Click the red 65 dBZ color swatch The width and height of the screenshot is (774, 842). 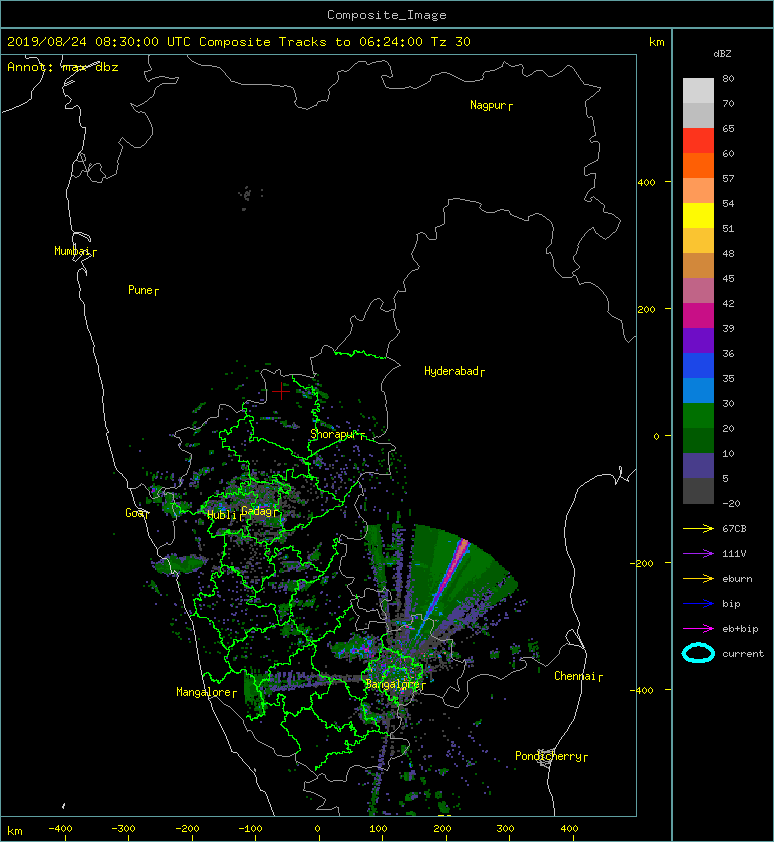click(698, 141)
